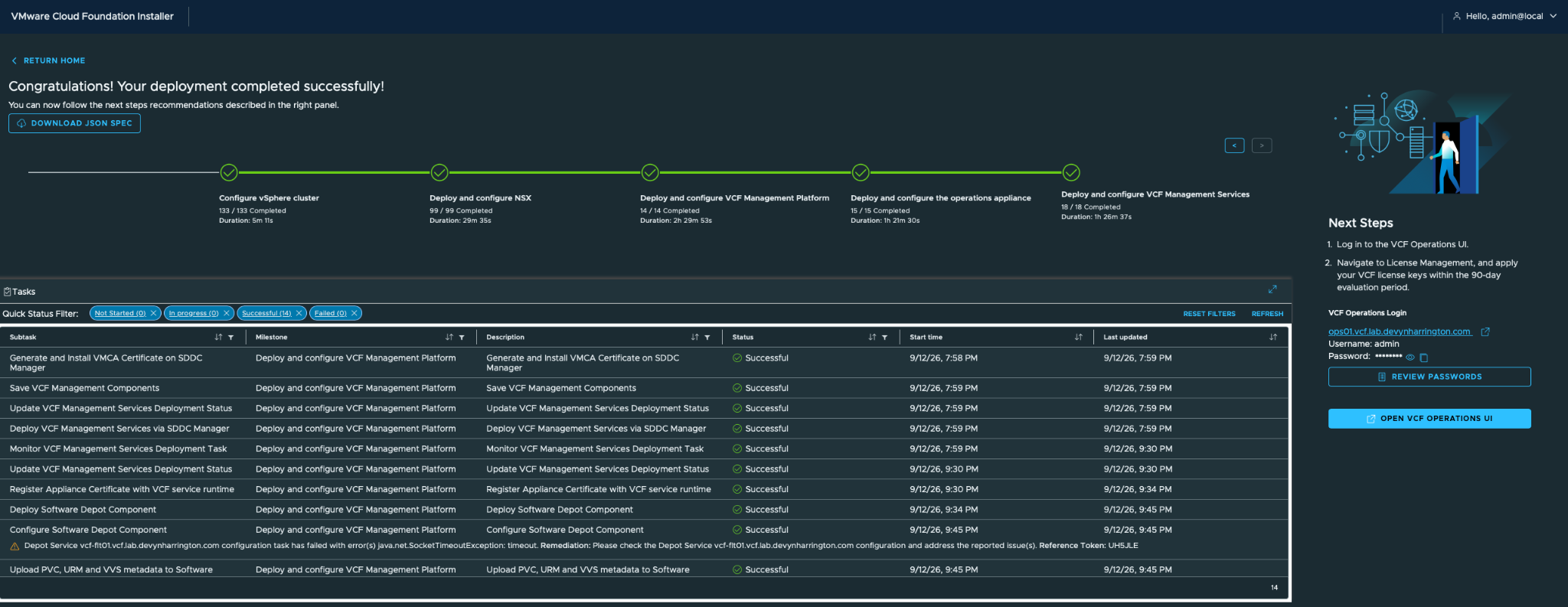1568x607 pixels.
Task: Click Return Home link
Action: pos(48,60)
